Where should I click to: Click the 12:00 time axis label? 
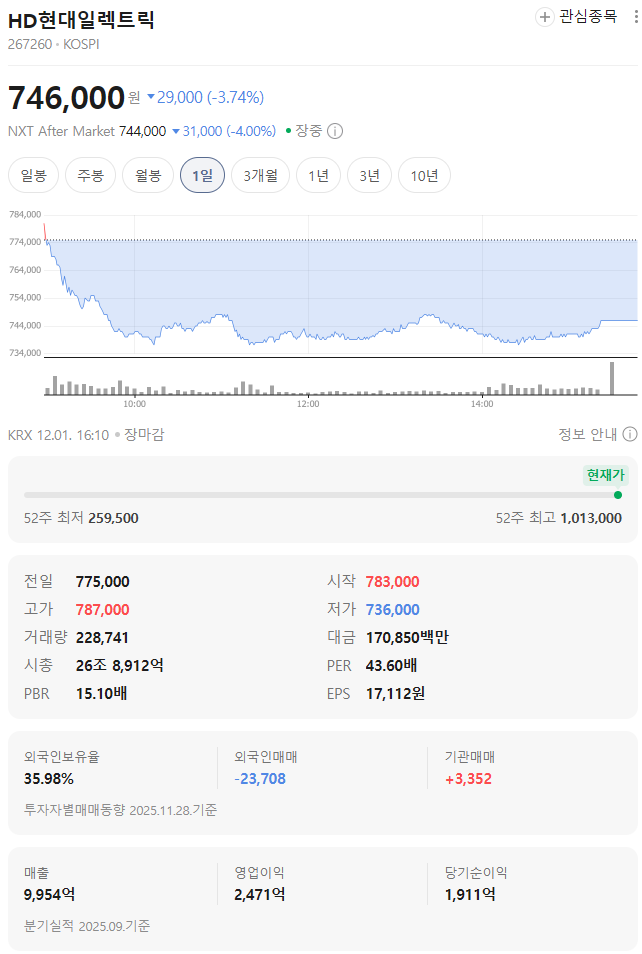(x=308, y=403)
